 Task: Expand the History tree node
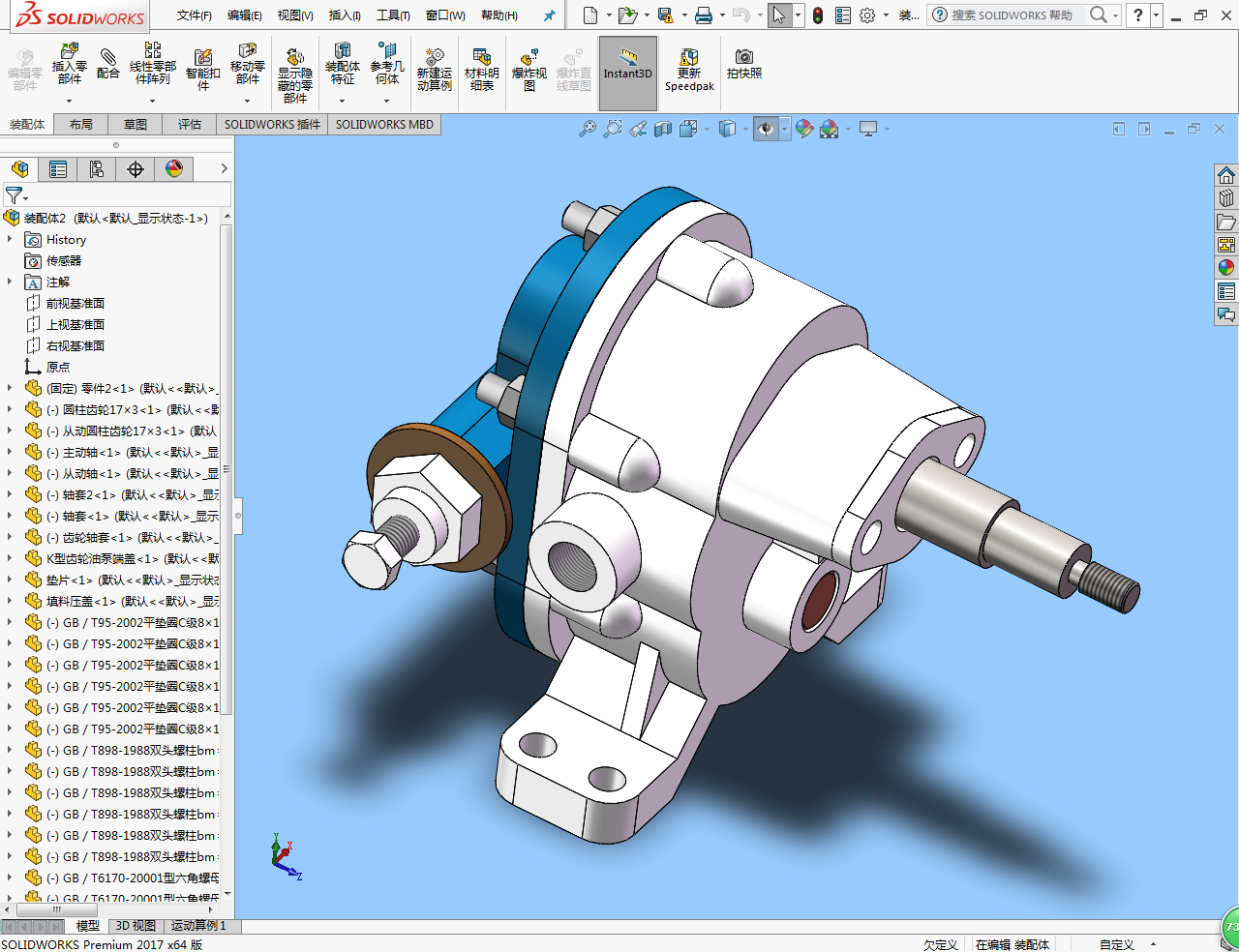pos(10,239)
